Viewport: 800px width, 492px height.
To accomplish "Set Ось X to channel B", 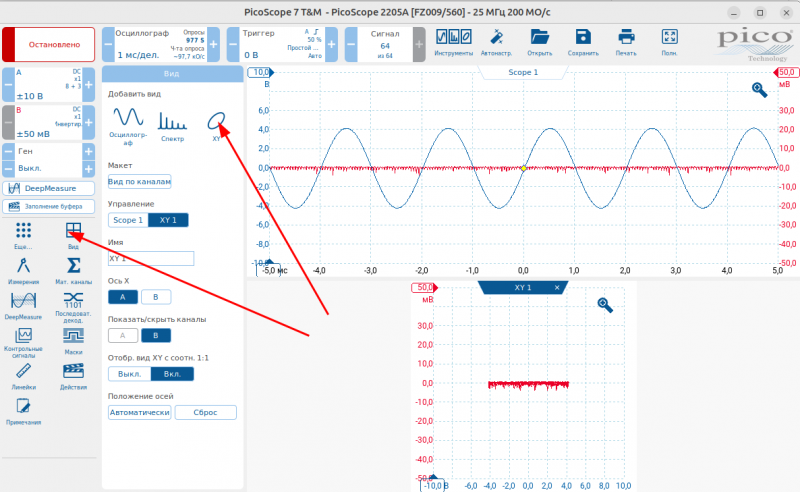I will click(x=156, y=297).
